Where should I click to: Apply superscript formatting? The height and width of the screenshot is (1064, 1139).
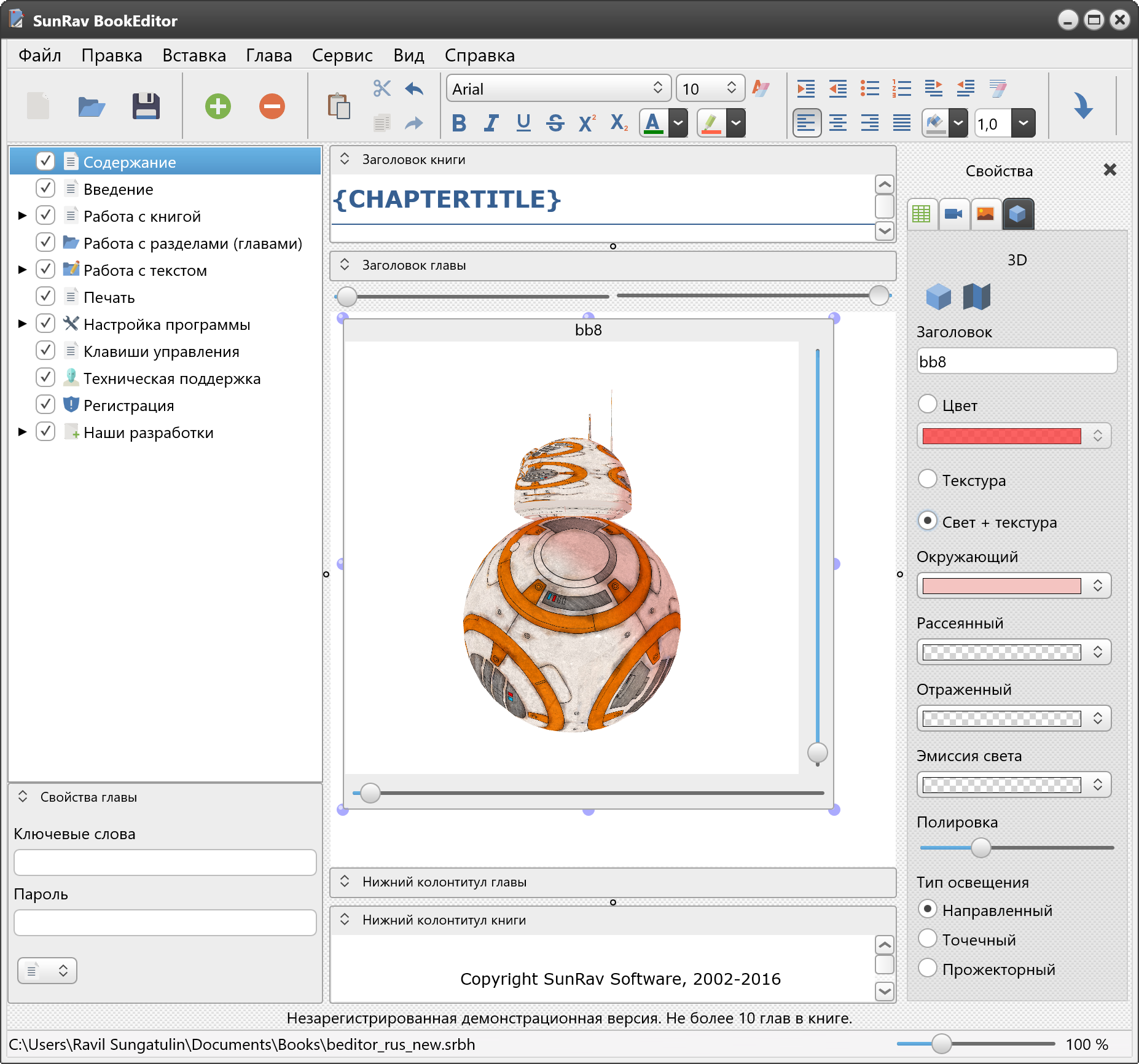pyautogui.click(x=587, y=123)
